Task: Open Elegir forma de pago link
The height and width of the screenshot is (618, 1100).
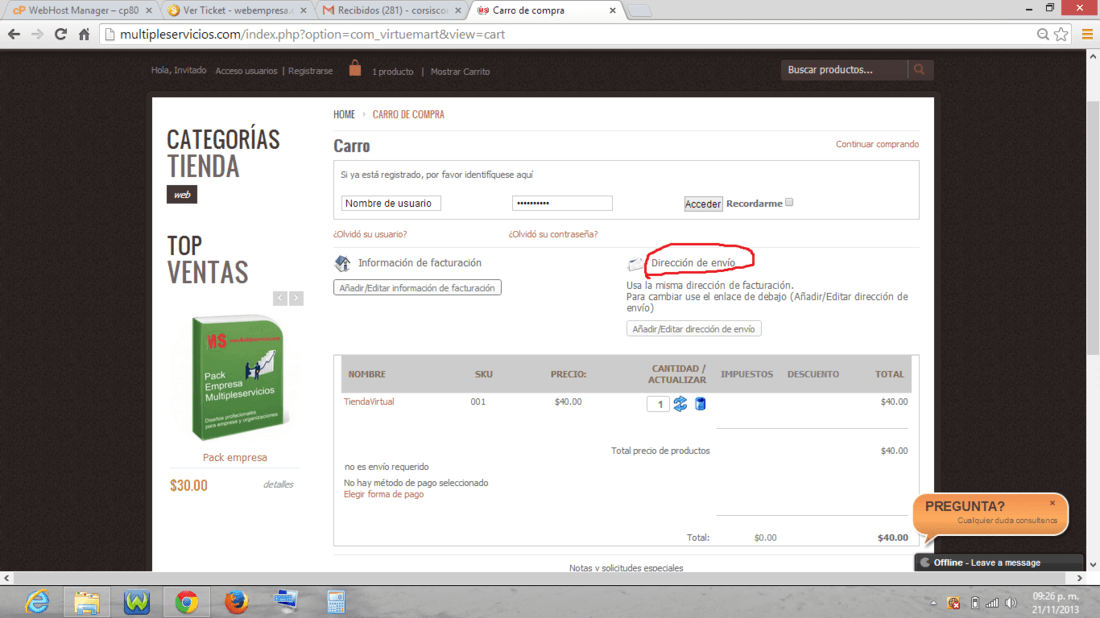Action: coord(384,494)
